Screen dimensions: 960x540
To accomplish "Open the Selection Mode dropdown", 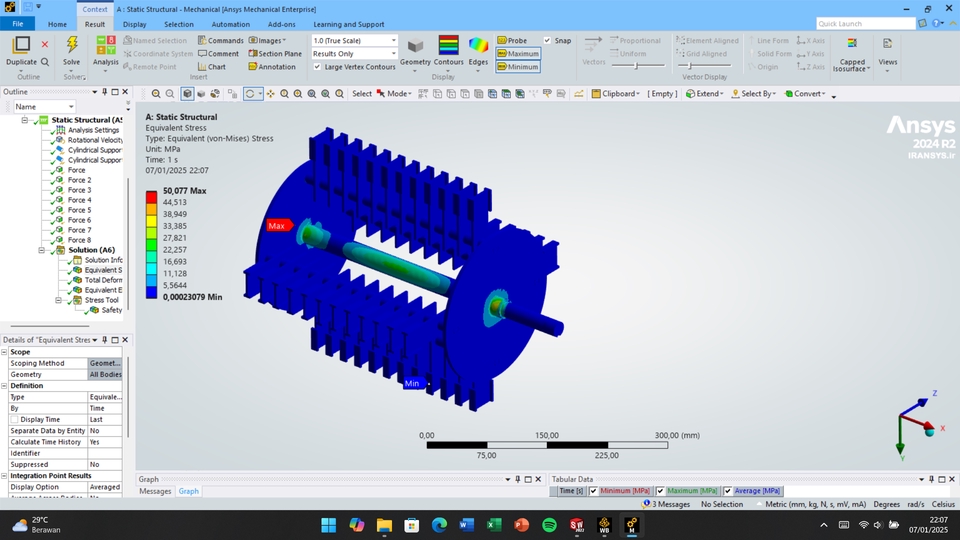I will pyautogui.click(x=394, y=94).
